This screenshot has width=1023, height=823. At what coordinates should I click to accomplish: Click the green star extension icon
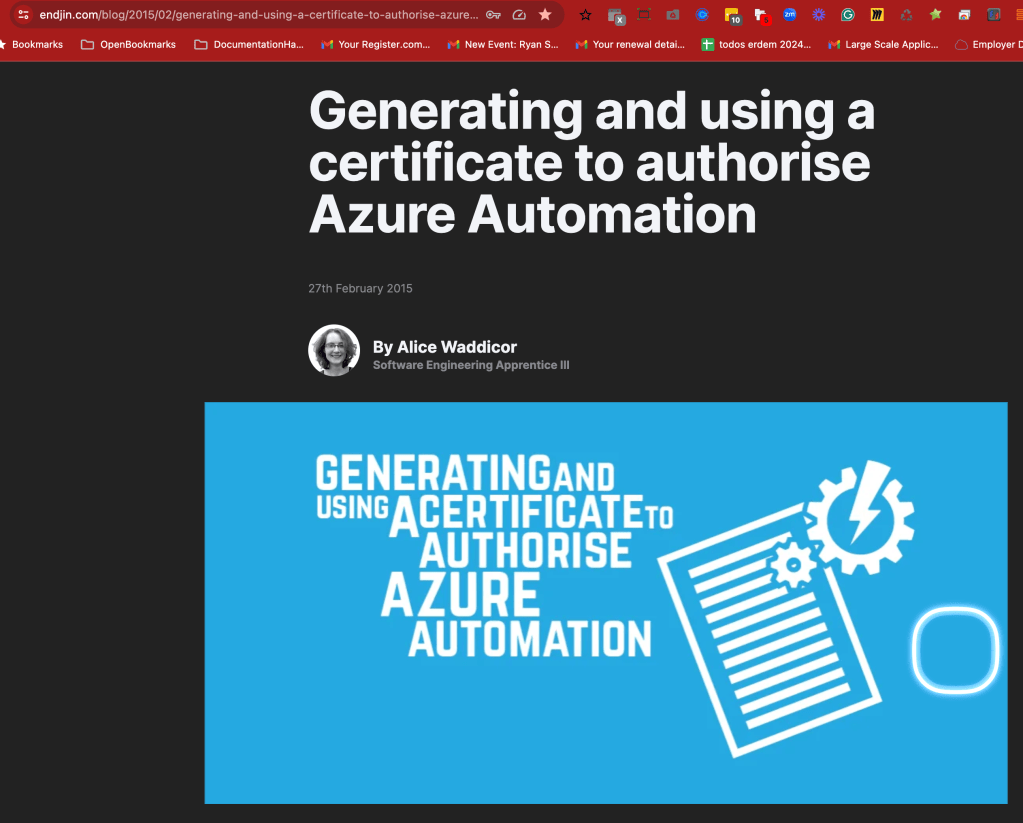936,14
